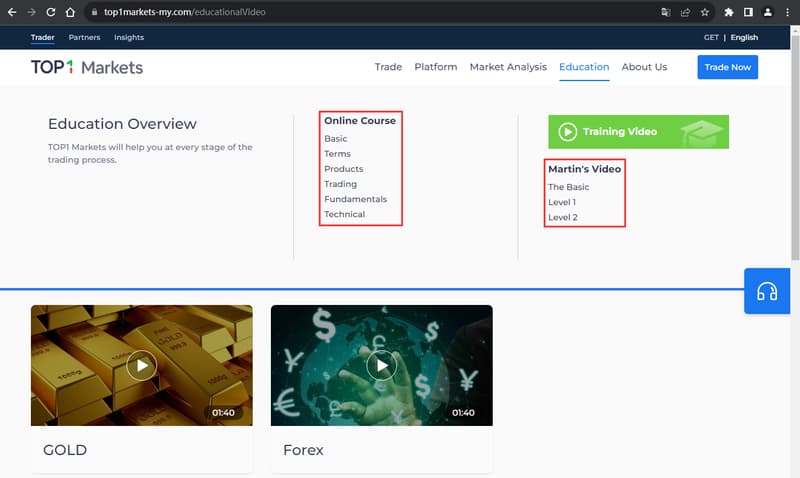Toggle the browser side panel icon
Image resolution: width=800 pixels, height=478 pixels.
[748, 12]
